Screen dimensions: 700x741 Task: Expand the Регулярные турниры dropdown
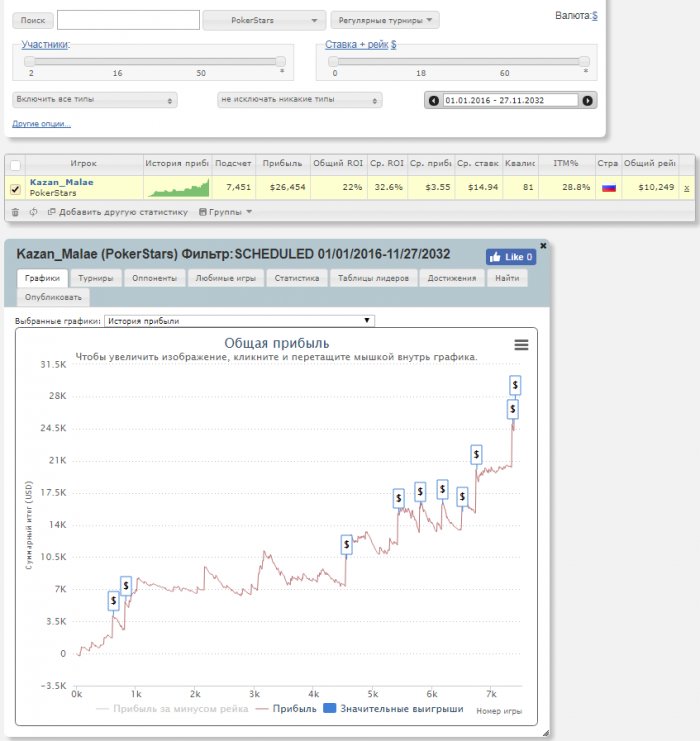click(x=385, y=20)
